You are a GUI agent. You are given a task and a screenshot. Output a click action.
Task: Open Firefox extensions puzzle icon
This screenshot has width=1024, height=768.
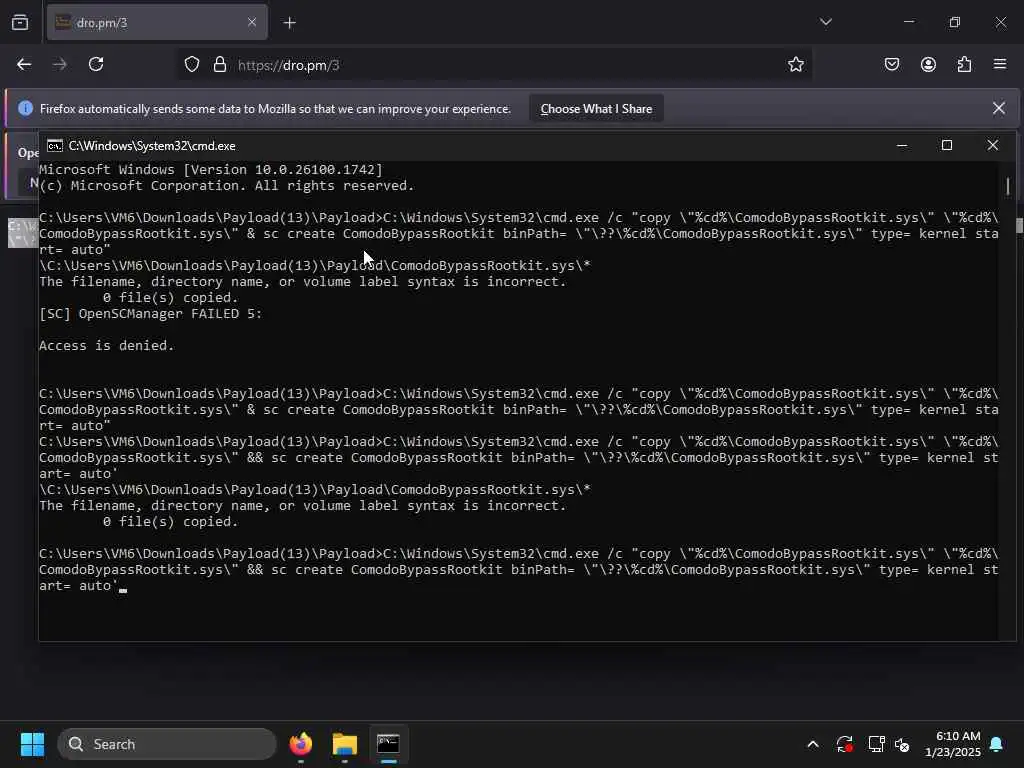tap(964, 64)
